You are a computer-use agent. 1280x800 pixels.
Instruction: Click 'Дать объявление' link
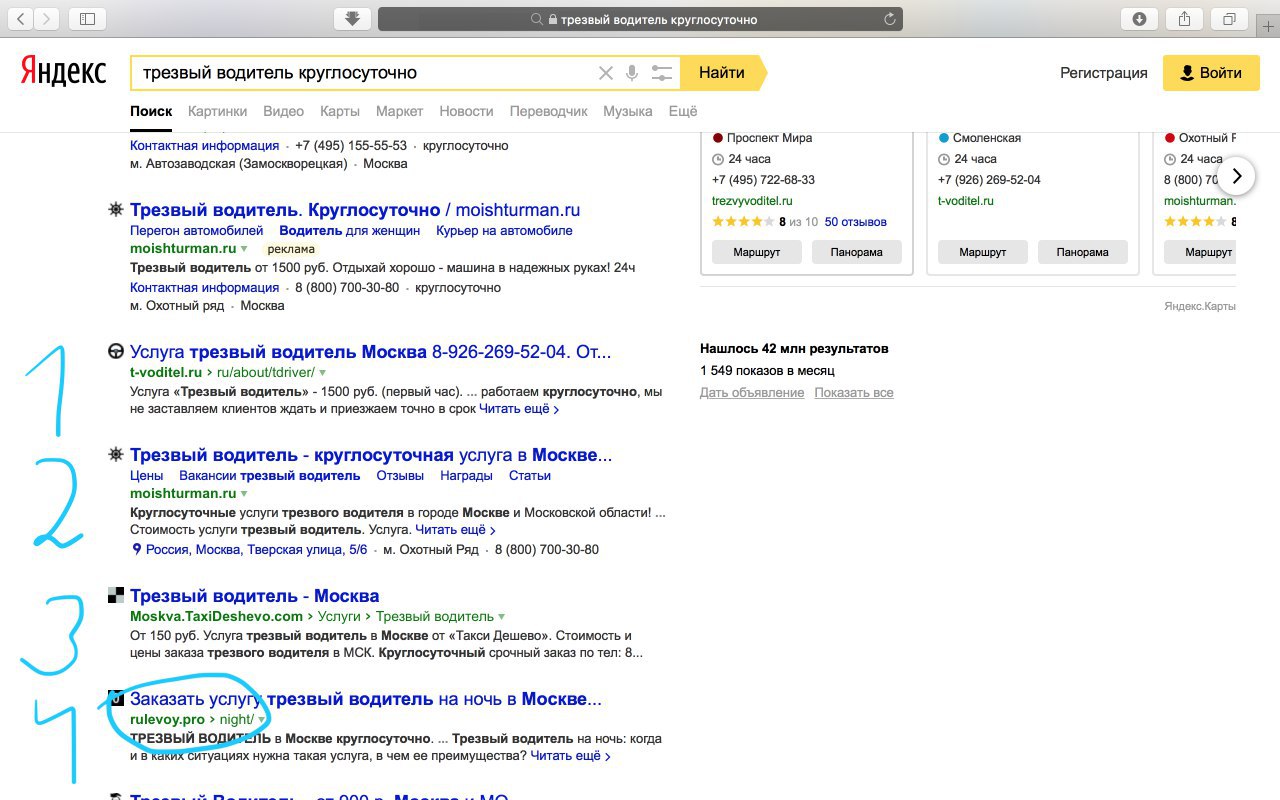[x=752, y=393]
